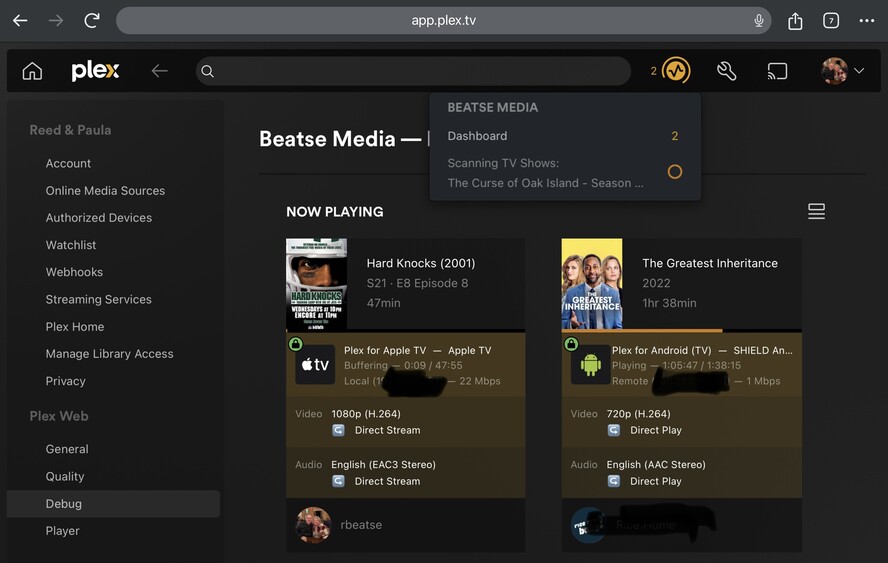Click rbeatse user avatar
888x563 pixels.
pyautogui.click(x=313, y=525)
